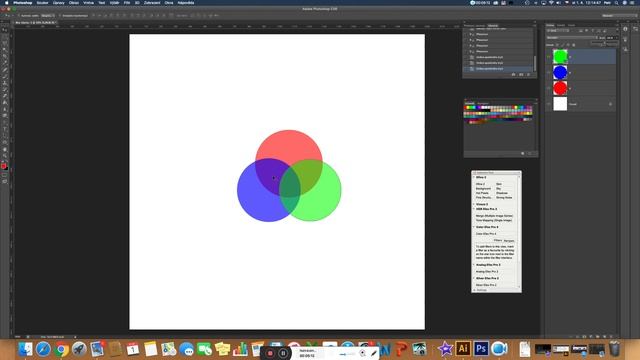Stop the screen recording

(x=270, y=353)
